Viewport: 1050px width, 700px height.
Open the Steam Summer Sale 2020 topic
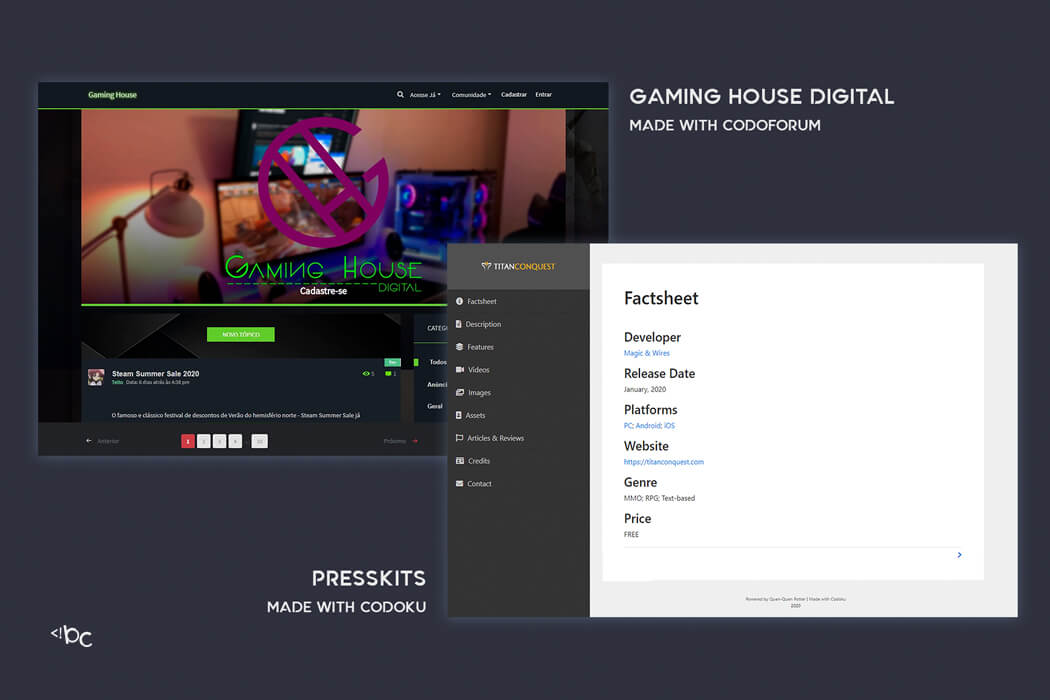coord(155,374)
